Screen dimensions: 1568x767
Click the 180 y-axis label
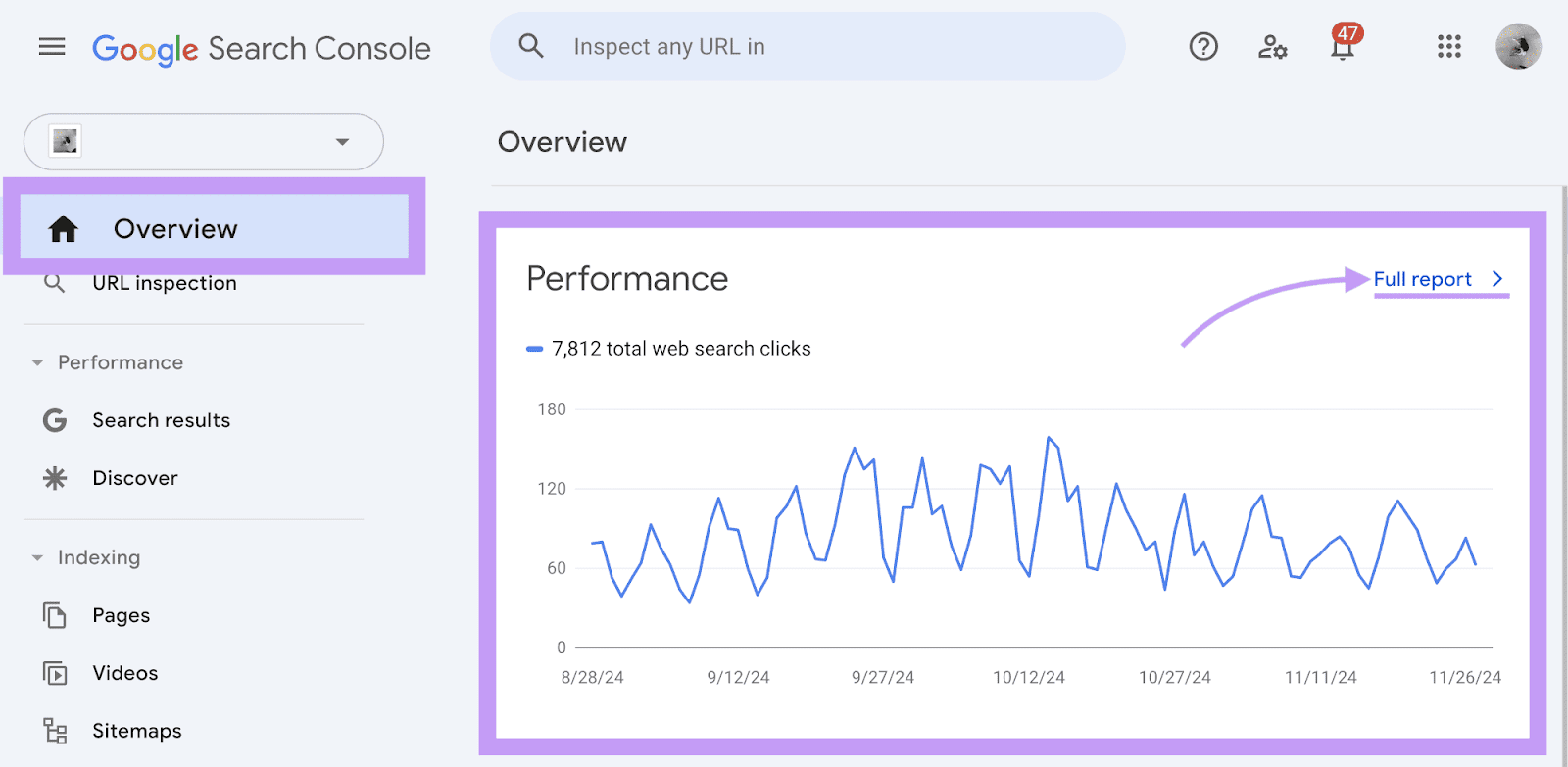pos(552,409)
